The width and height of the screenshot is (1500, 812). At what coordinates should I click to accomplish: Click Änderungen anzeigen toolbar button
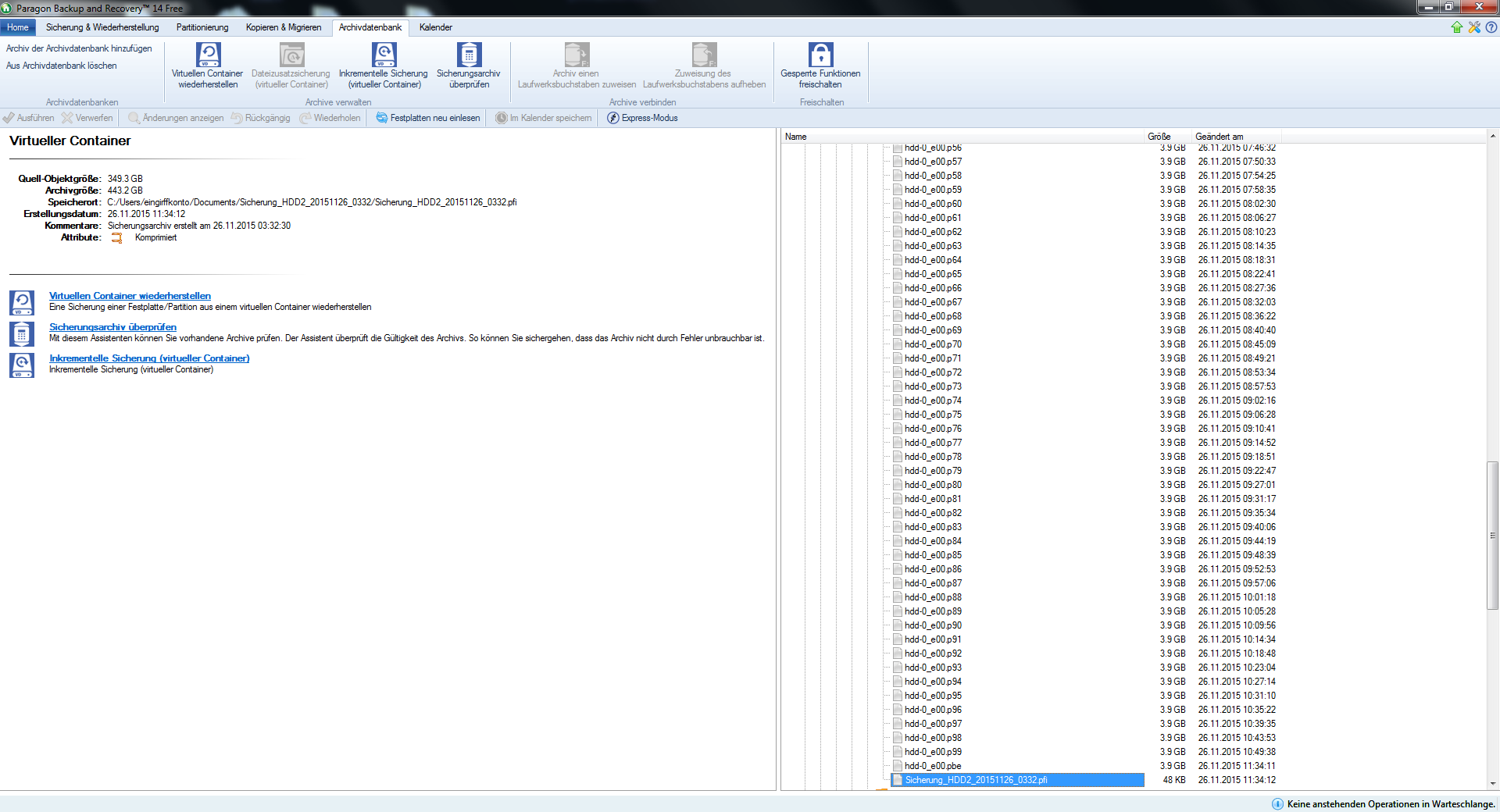pyautogui.click(x=176, y=118)
